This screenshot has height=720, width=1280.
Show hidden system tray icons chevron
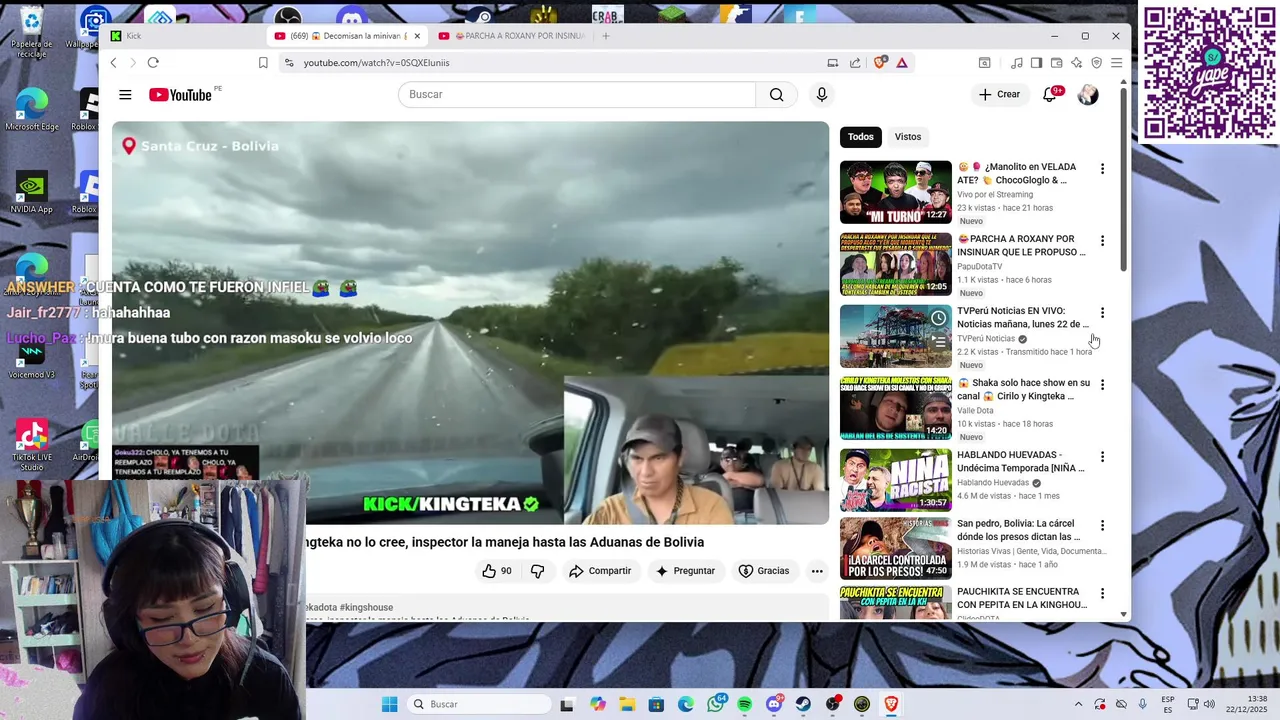click(x=1078, y=704)
